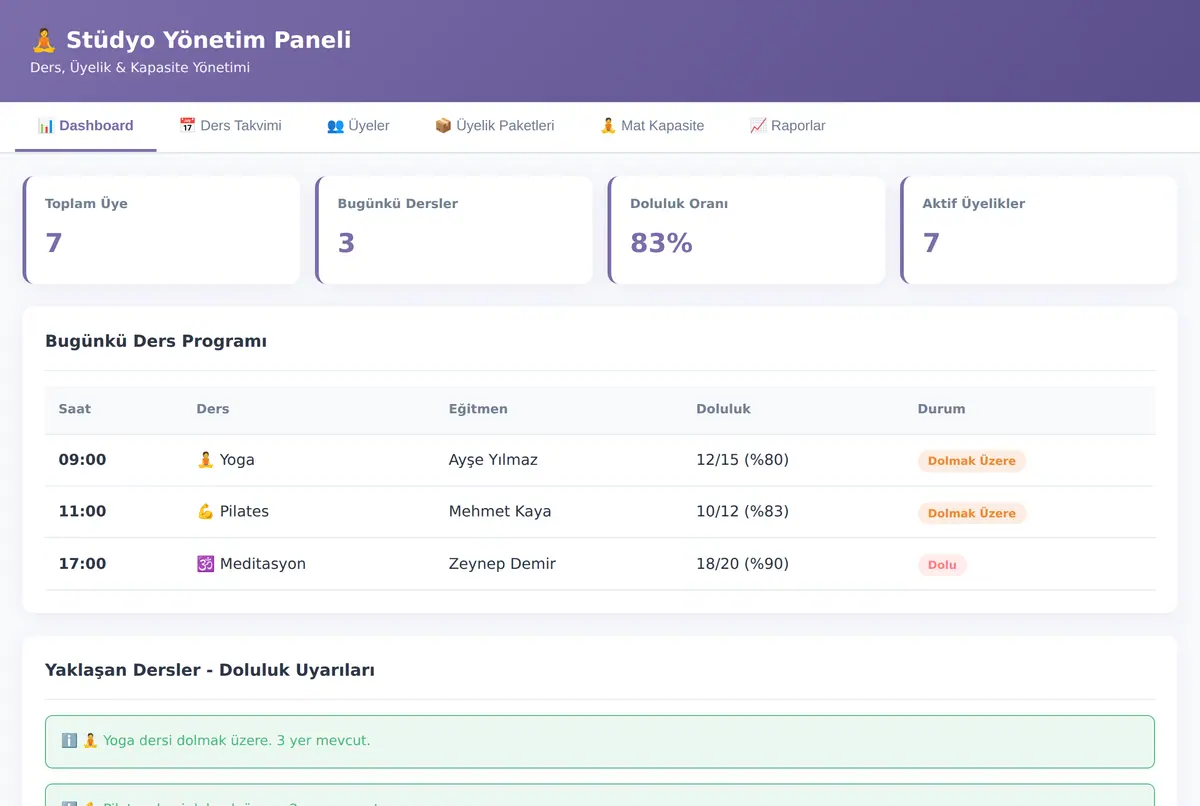
Task: Click the info icon in the Yoga alert
Action: coord(69,741)
